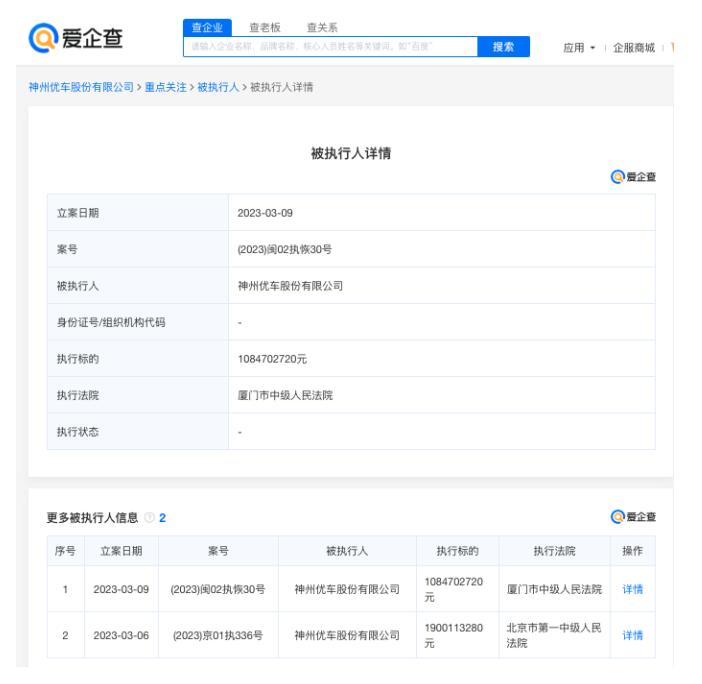Image resolution: width=702 pixels, height=684 pixels.
Task: Click the 爱企查 watermark logo above the lower list
Action: pos(633,517)
